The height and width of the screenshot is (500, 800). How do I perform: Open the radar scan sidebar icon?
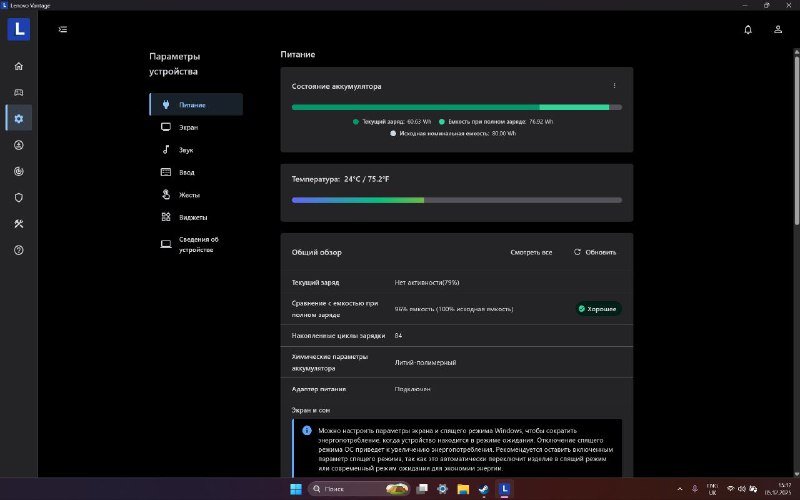pos(19,171)
